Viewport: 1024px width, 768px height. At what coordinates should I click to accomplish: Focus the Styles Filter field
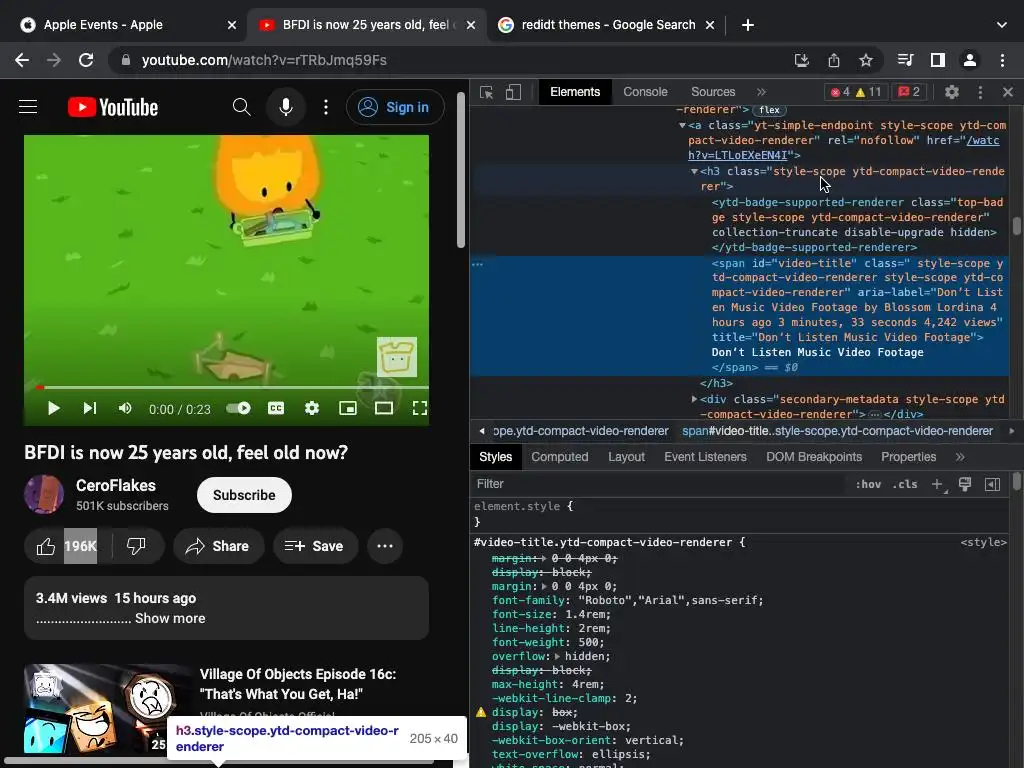(x=660, y=484)
